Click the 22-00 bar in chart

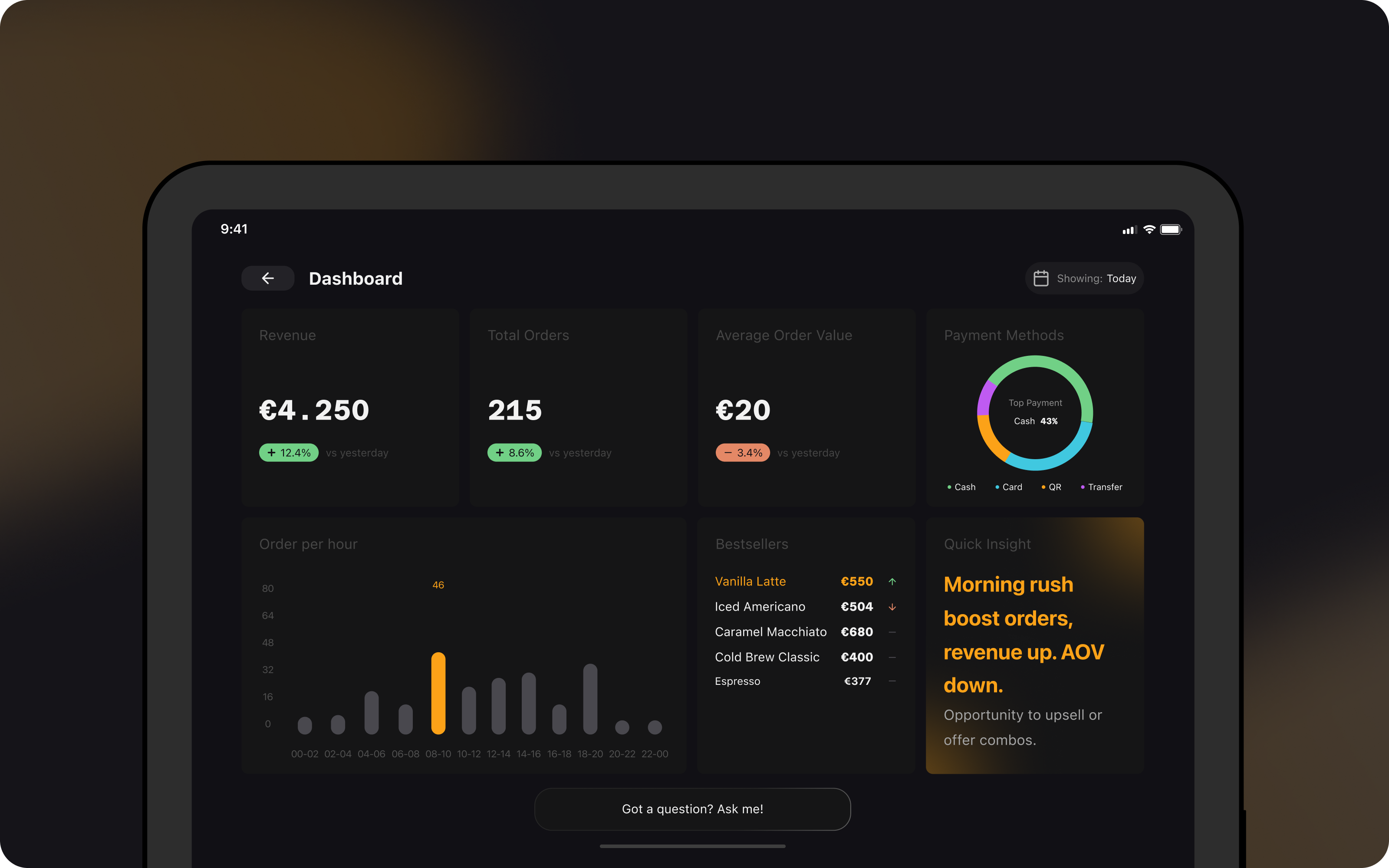tap(655, 727)
